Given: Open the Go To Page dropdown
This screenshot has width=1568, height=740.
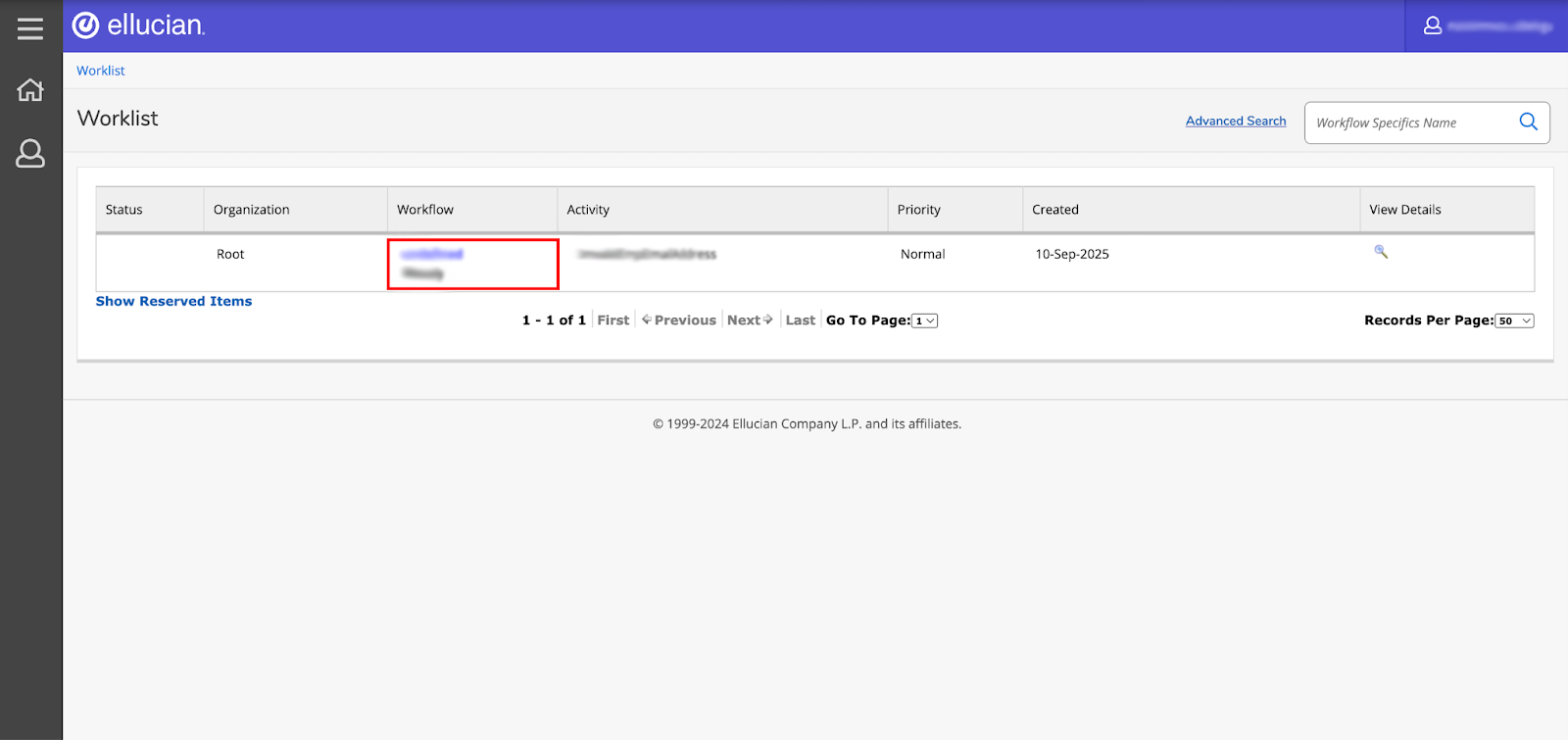Looking at the screenshot, I should coord(925,321).
